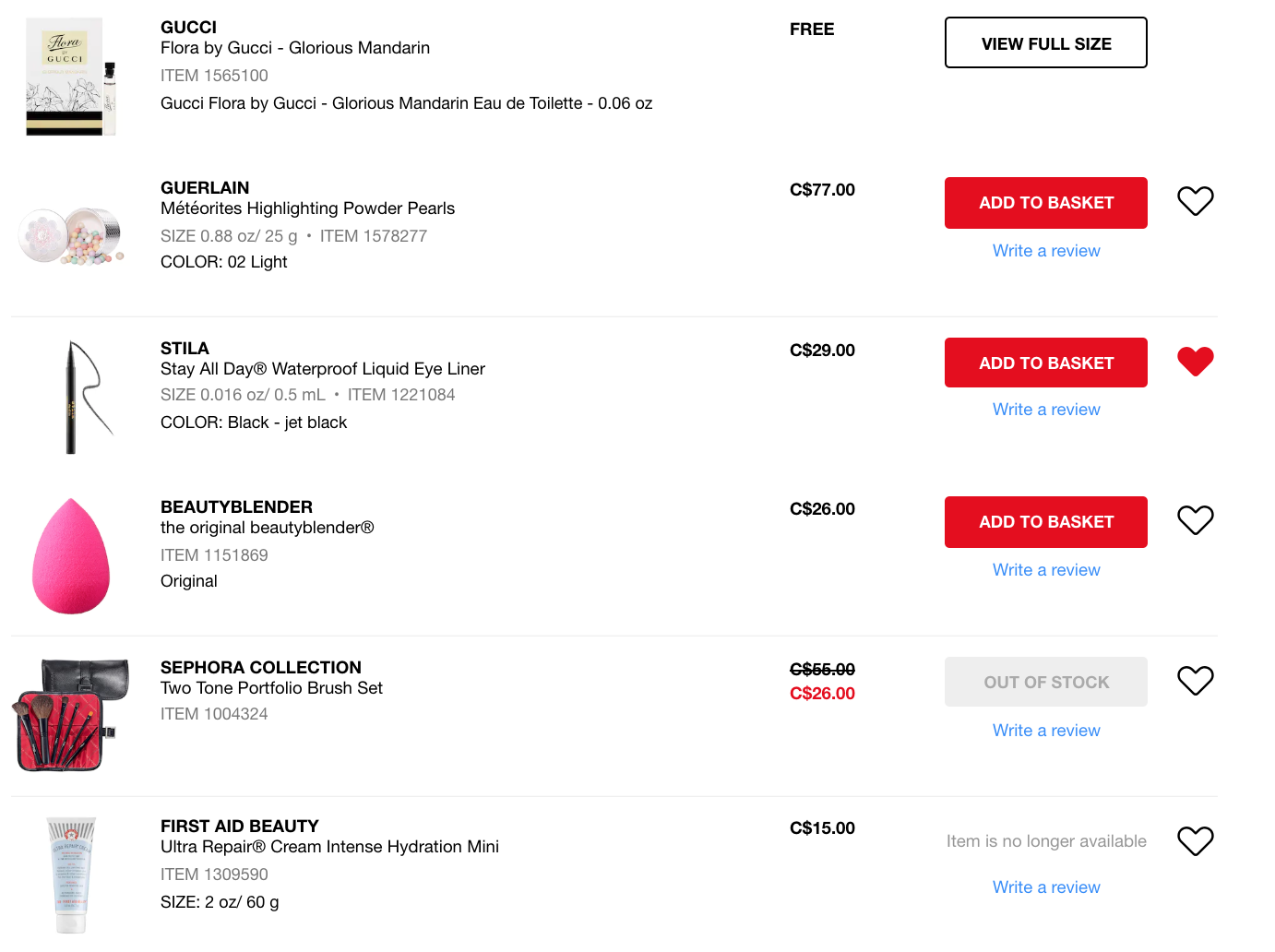Favorite the original beautyblender

point(1195,520)
